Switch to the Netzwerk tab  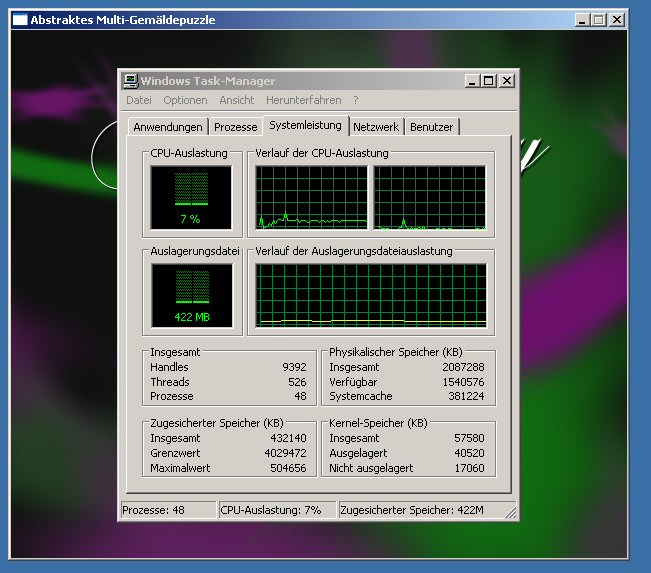tap(376, 127)
